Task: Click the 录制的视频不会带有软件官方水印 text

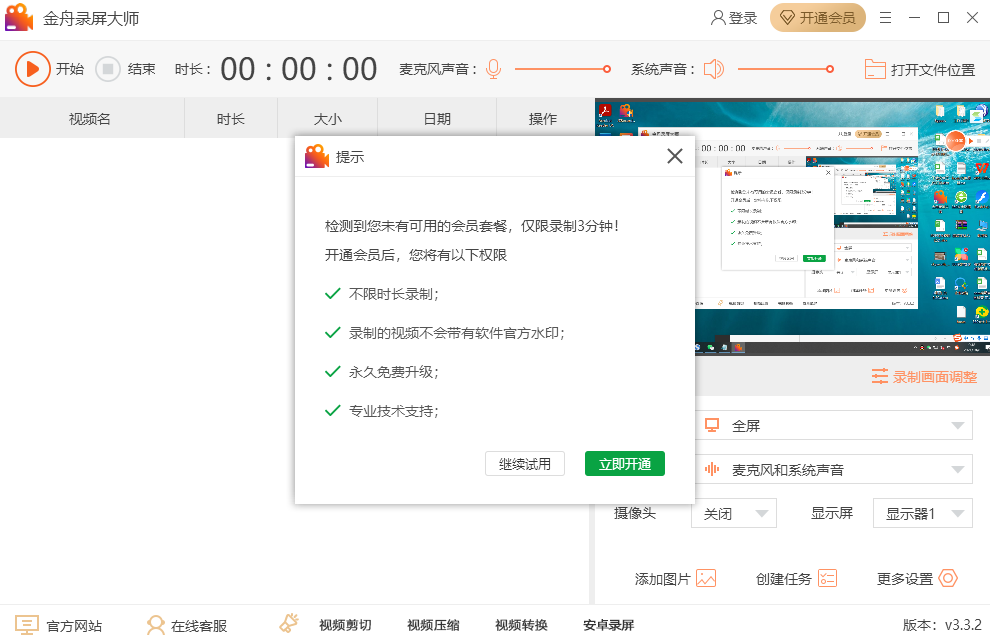Action: pos(456,333)
